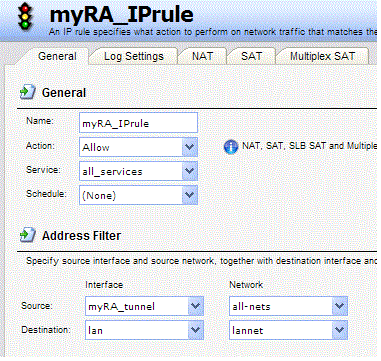The height and width of the screenshot is (361, 381).
Task: Click the Name field containing myRA_IPrule
Action: coord(138,123)
